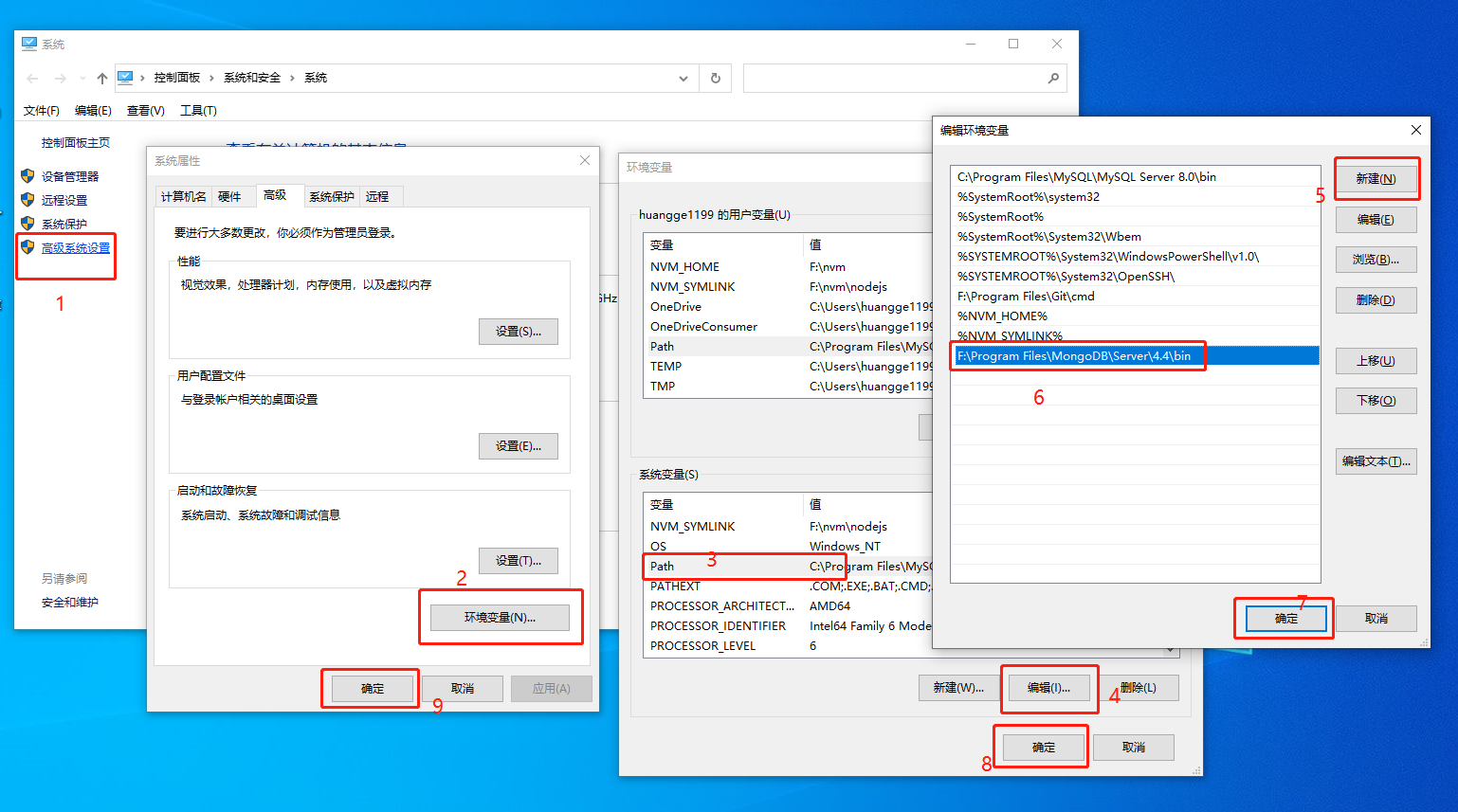The width and height of the screenshot is (1458, 812).
Task: Open 安全和维护 link
Action: [x=70, y=603]
